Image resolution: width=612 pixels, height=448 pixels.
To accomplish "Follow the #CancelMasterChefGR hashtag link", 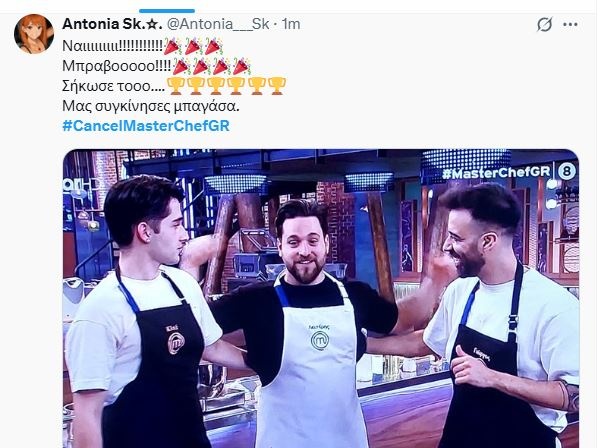I will click(x=146, y=126).
